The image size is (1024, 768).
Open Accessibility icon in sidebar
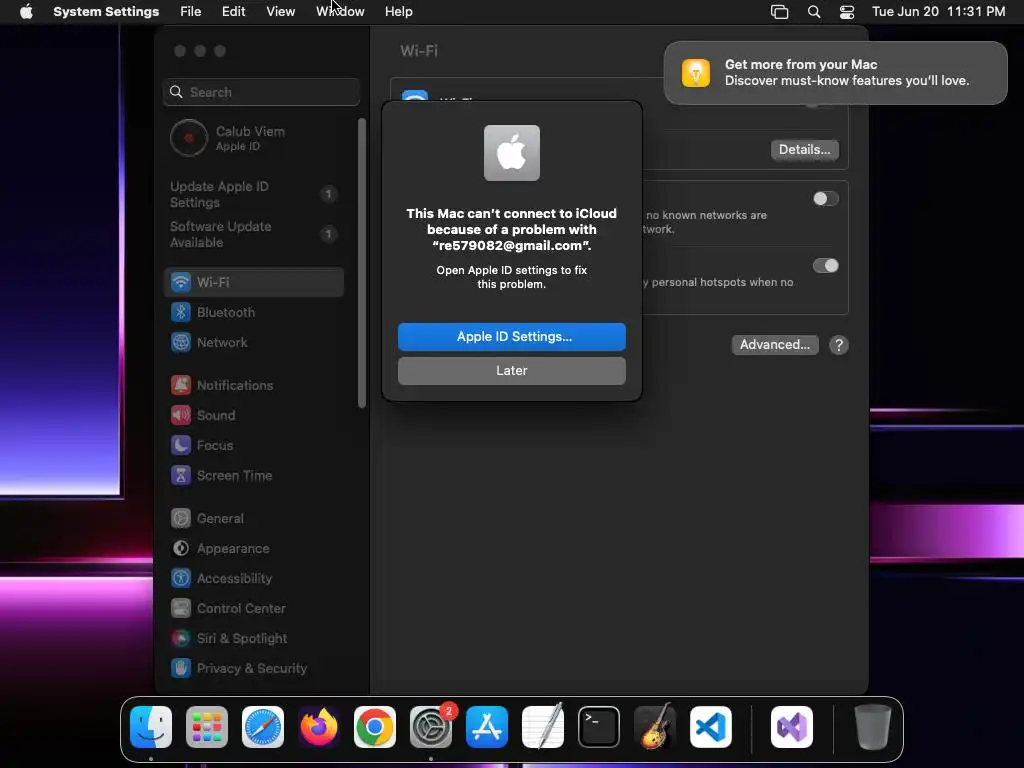181,579
